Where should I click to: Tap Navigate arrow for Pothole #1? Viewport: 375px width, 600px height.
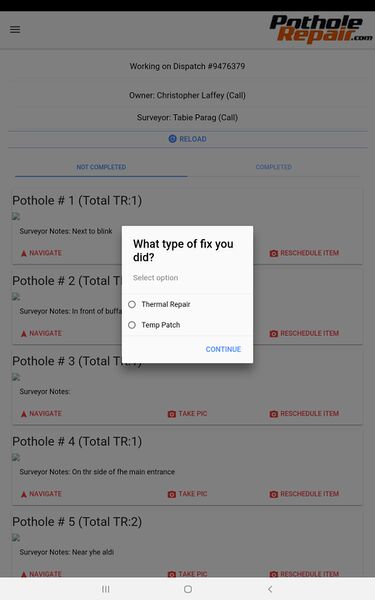point(24,253)
